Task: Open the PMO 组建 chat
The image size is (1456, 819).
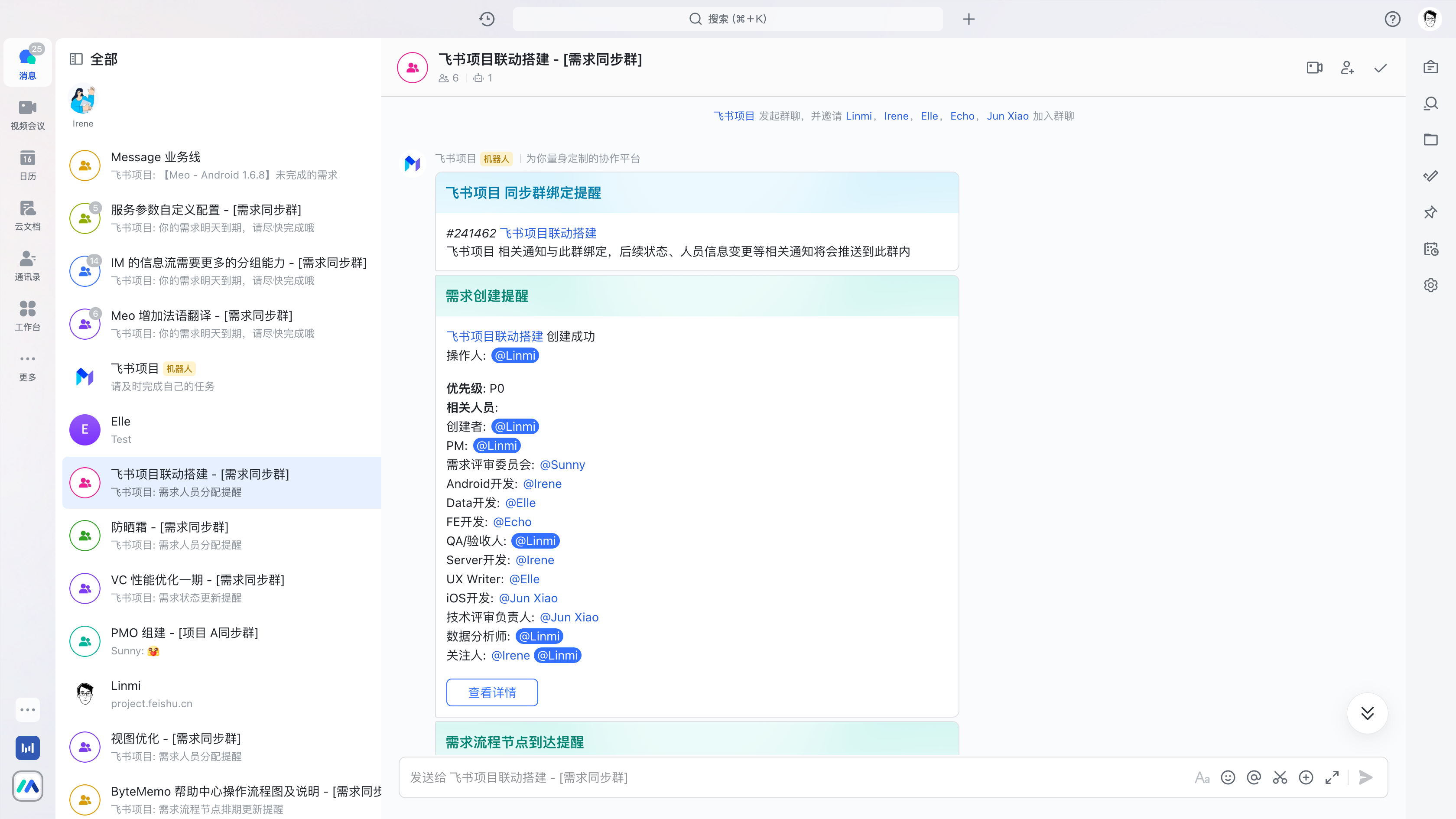Action: tap(222, 641)
